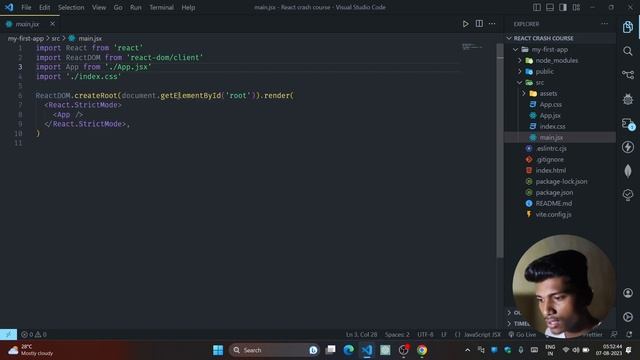
Task: Change end of line sequence LF
Action: coord(444,334)
